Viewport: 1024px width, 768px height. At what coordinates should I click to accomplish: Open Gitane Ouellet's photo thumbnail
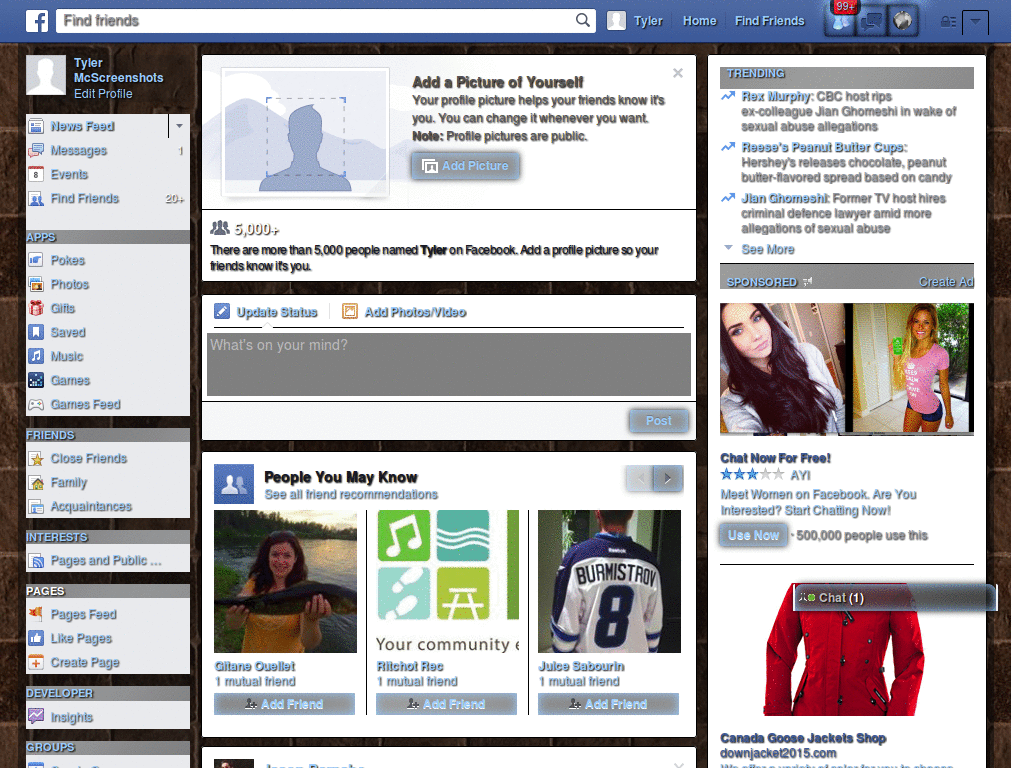pyautogui.click(x=285, y=581)
